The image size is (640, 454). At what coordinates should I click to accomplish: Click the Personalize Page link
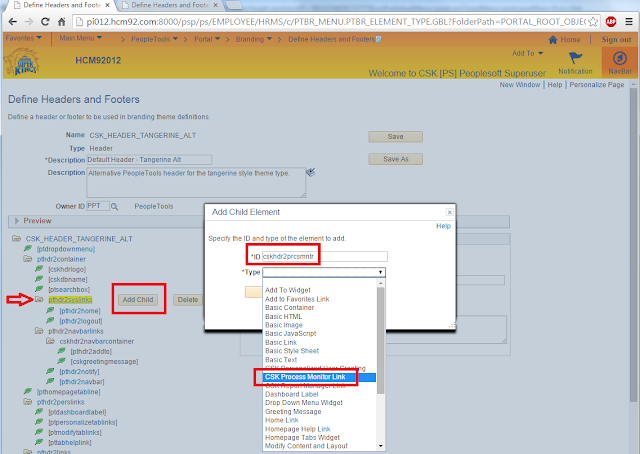pyautogui.click(x=597, y=85)
